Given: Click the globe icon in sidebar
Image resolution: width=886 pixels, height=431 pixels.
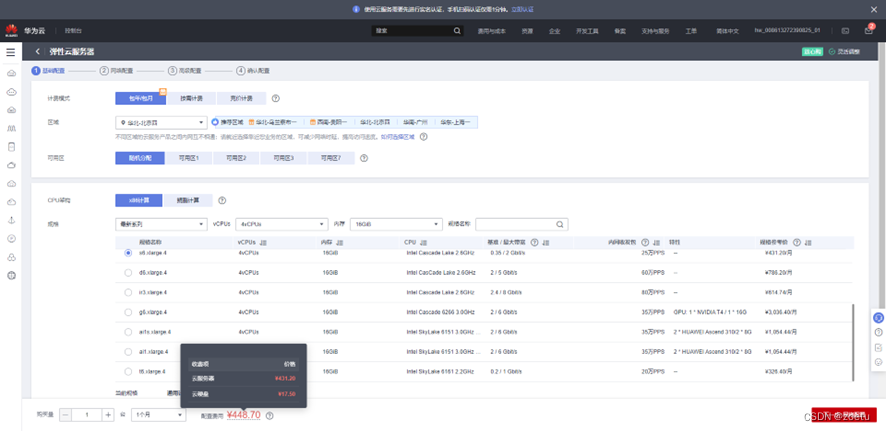Looking at the screenshot, I should (x=11, y=276).
